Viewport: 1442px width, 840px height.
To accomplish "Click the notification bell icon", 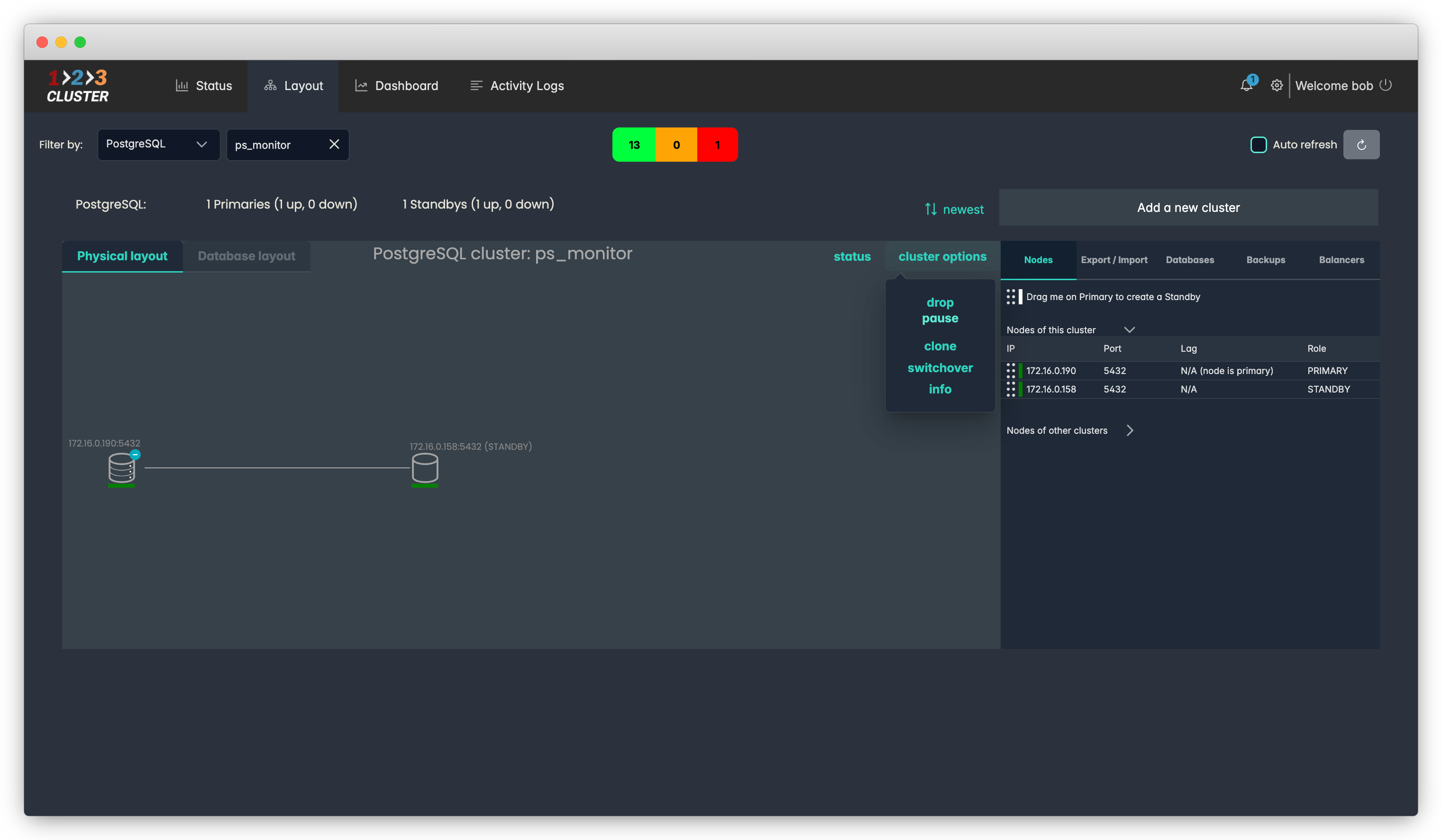I will tap(1246, 86).
